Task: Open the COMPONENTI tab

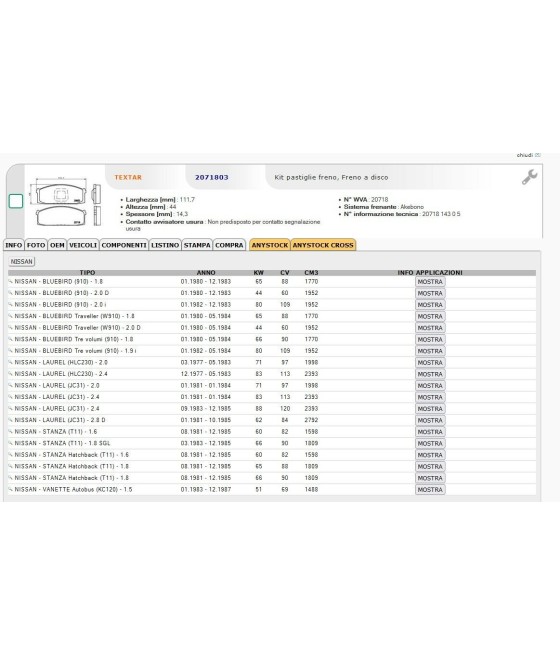Action: pyautogui.click(x=124, y=245)
